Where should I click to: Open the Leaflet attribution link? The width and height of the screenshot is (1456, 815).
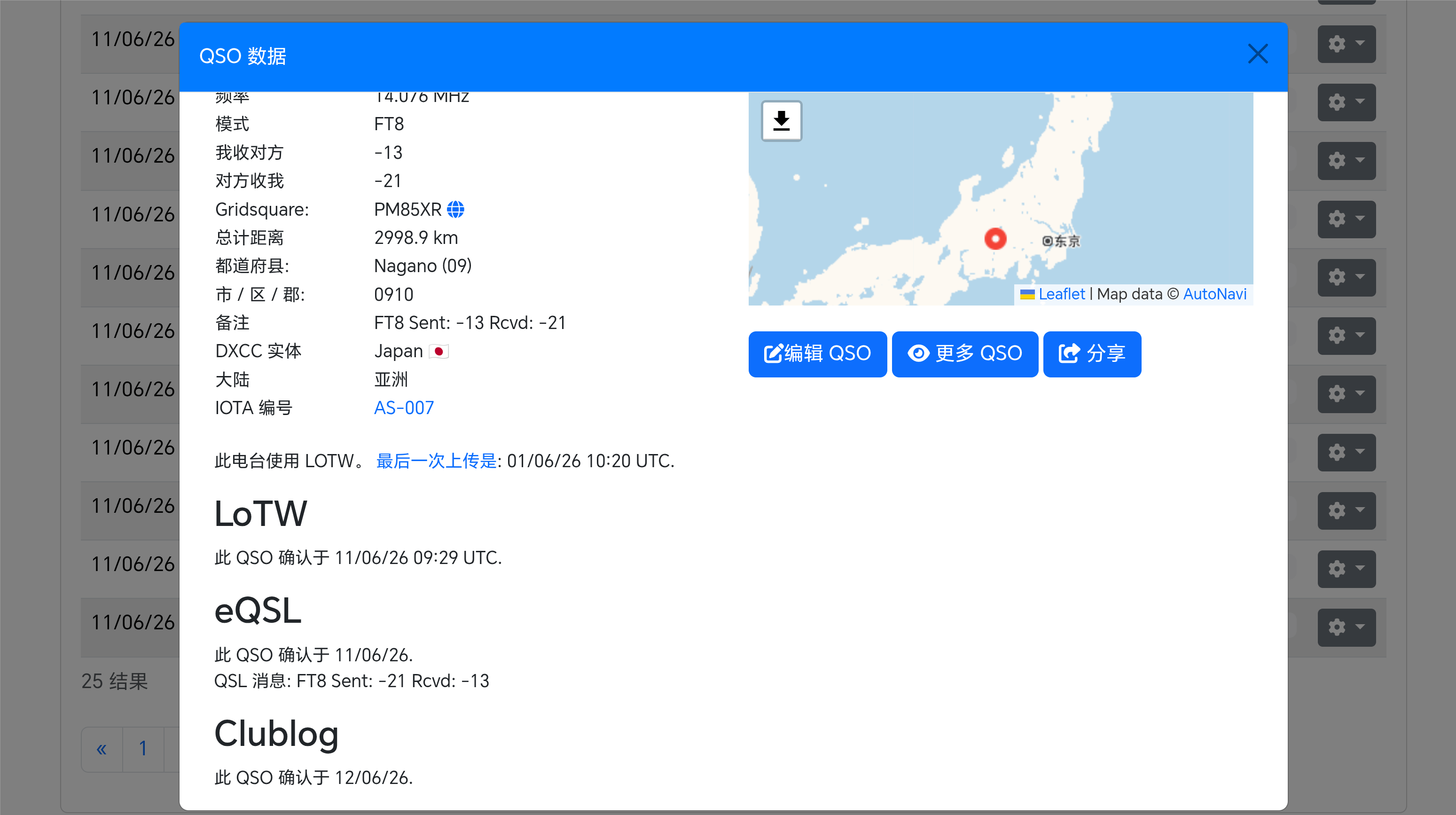(x=1062, y=294)
